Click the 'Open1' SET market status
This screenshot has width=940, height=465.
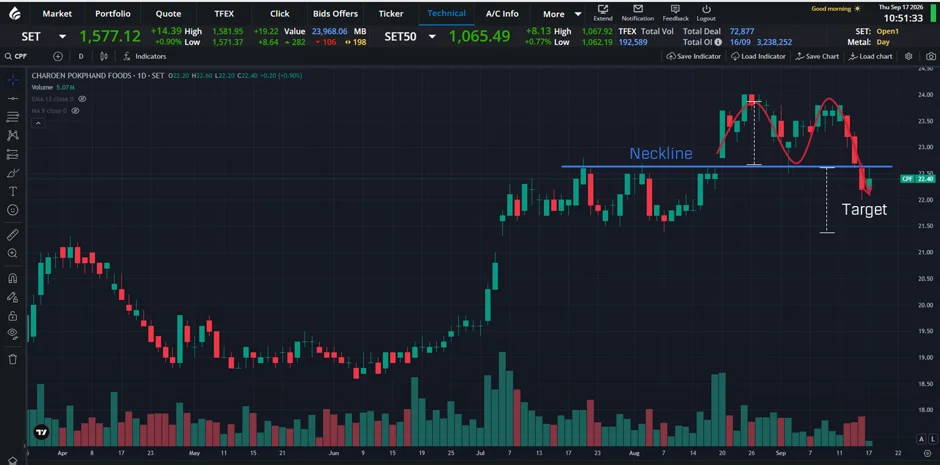click(887, 31)
